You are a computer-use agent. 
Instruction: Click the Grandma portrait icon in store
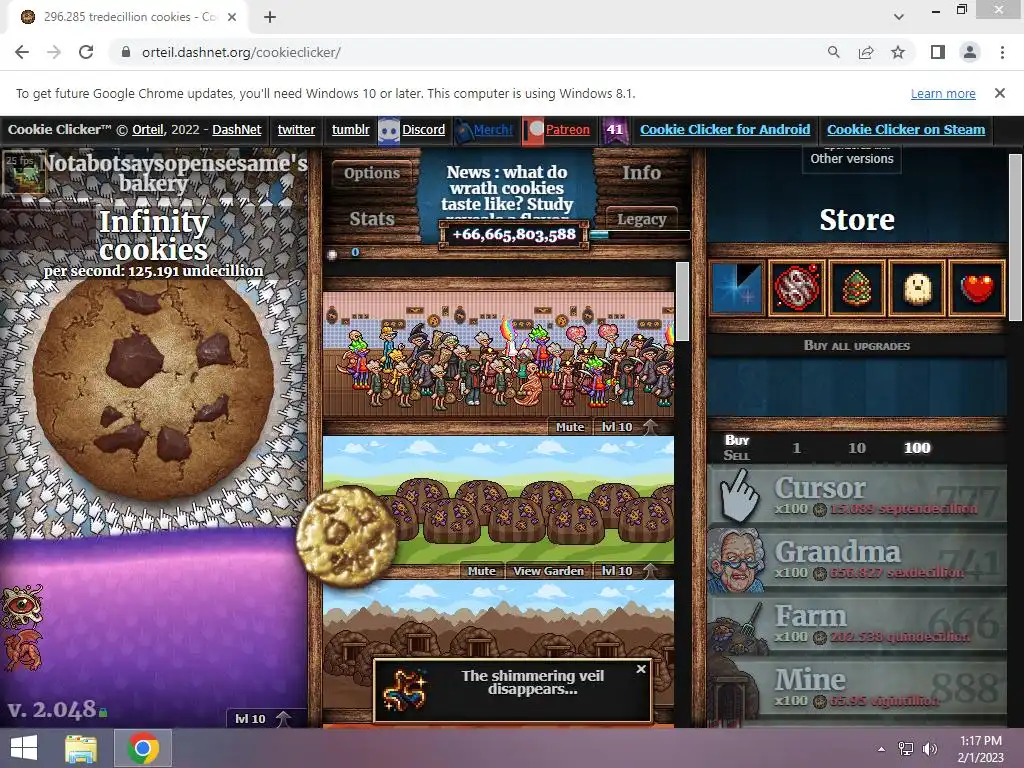click(x=737, y=560)
